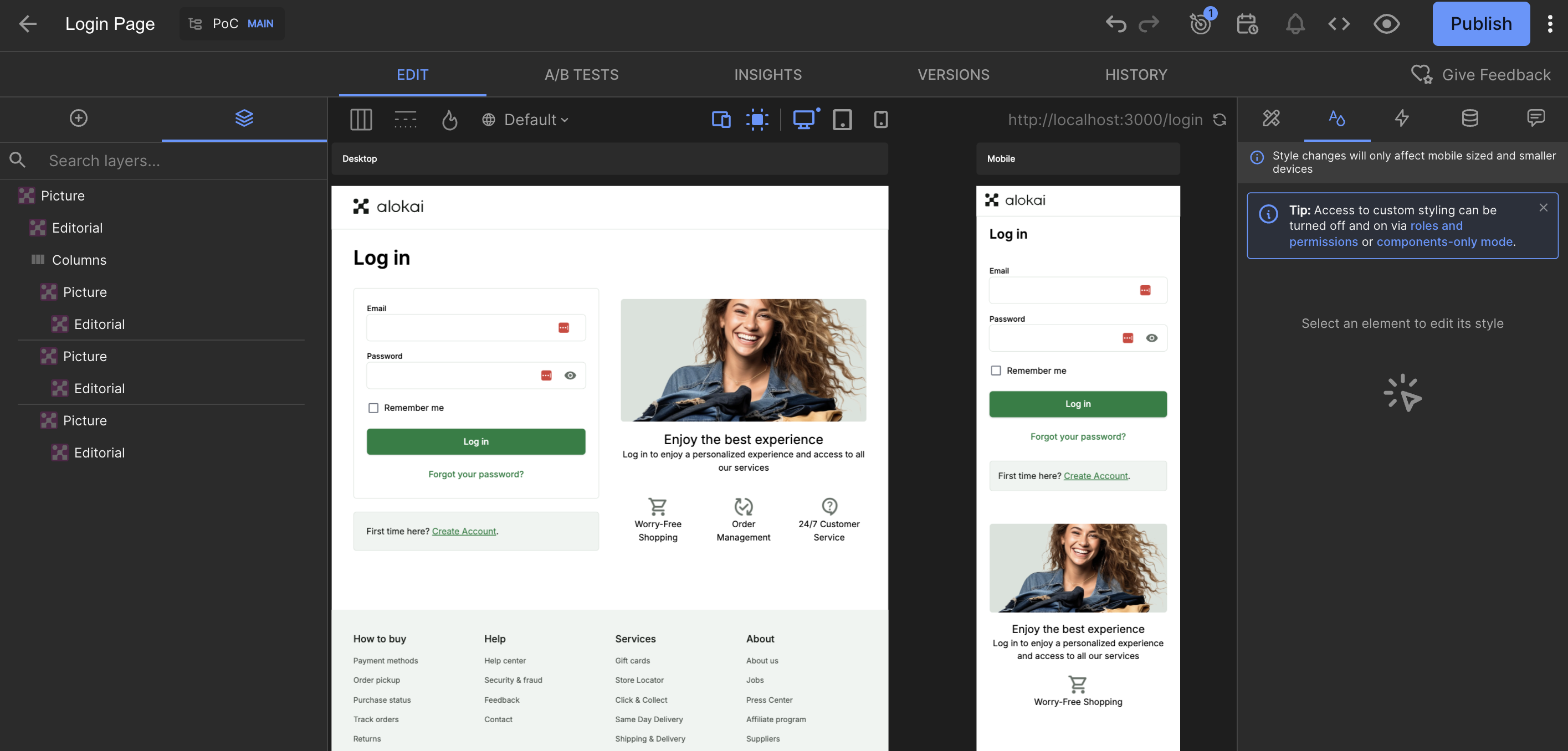Viewport: 1568px width, 751px height.
Task: Dismiss the custom styling Tip
Action: point(1543,208)
